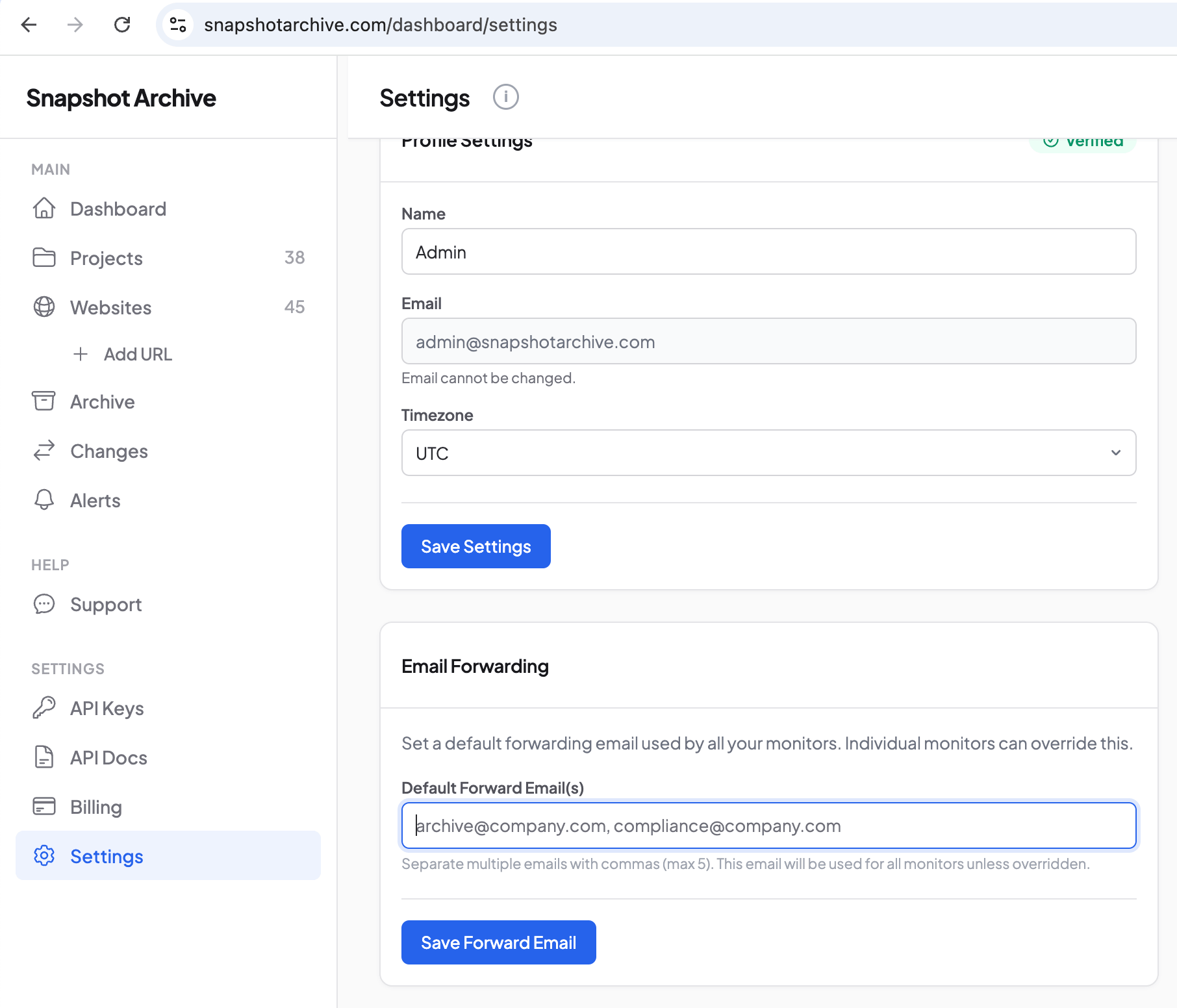
Task: Focus the Name input field
Action: coord(768,251)
